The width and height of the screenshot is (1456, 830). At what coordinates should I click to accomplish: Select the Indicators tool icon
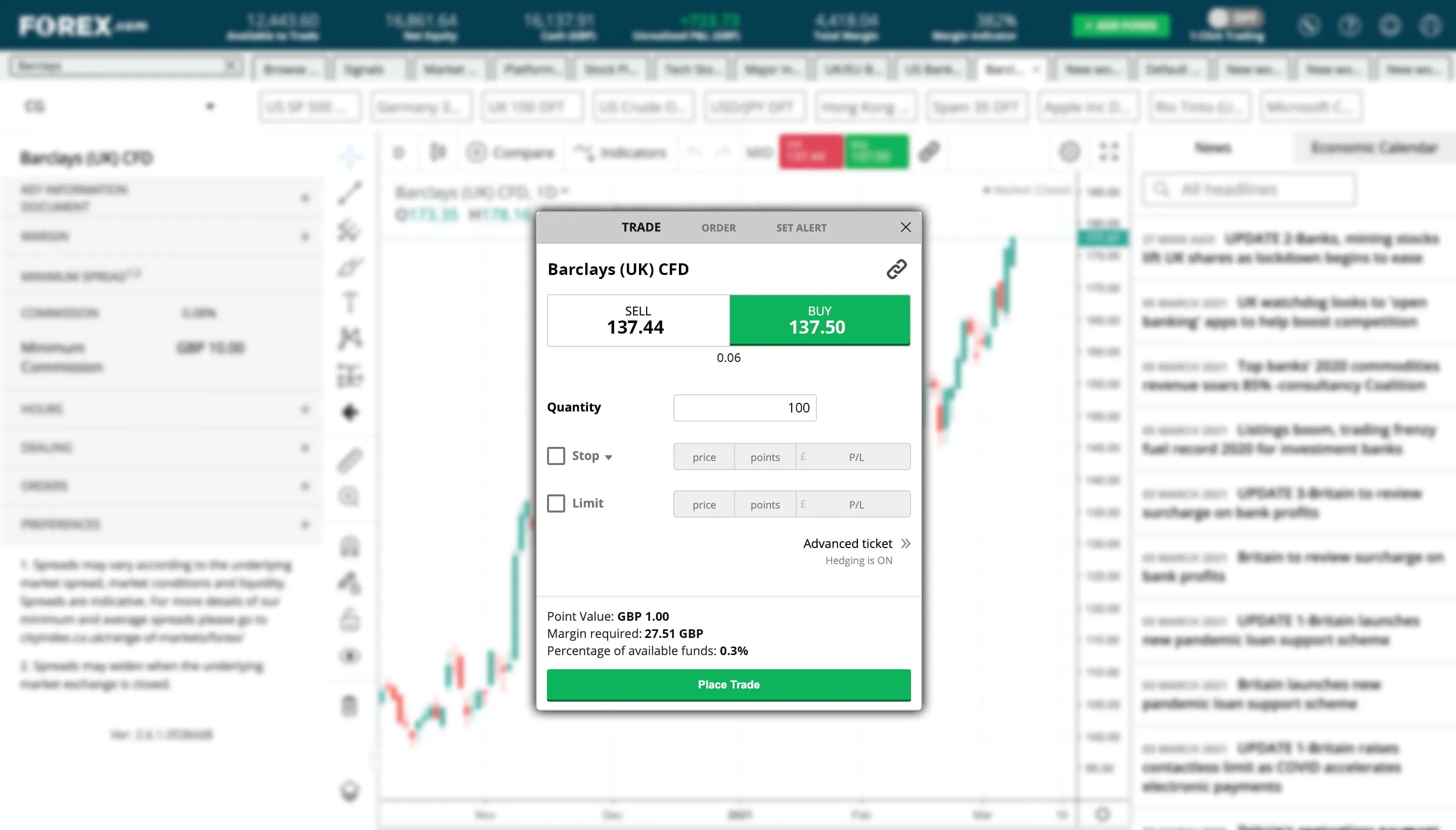584,153
